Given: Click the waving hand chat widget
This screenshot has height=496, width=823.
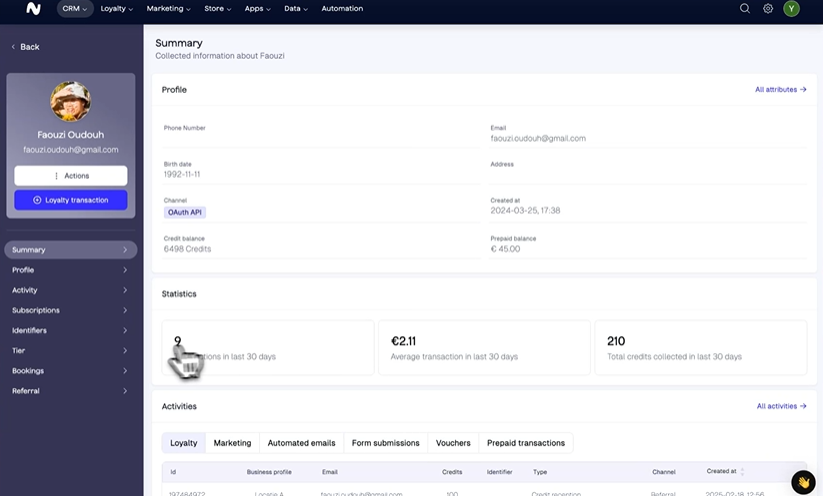Looking at the screenshot, I should point(803,481).
